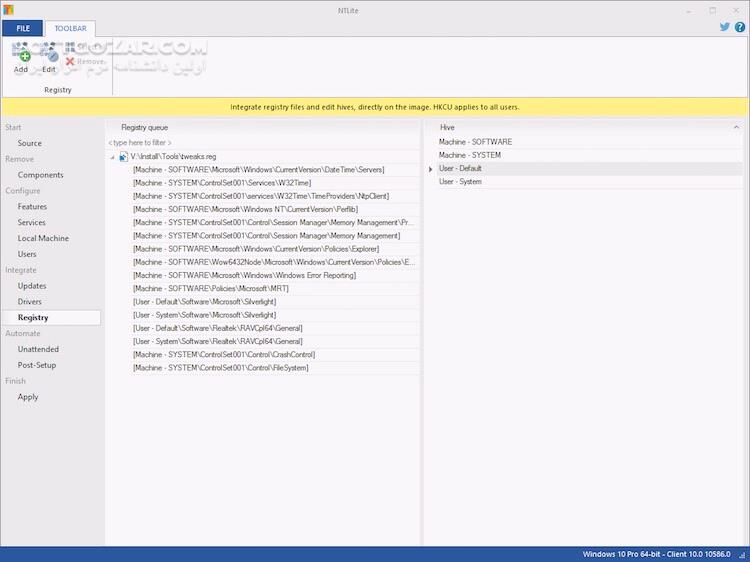The image size is (750, 562).
Task: Select the CrashControl registry entry
Action: [223, 354]
